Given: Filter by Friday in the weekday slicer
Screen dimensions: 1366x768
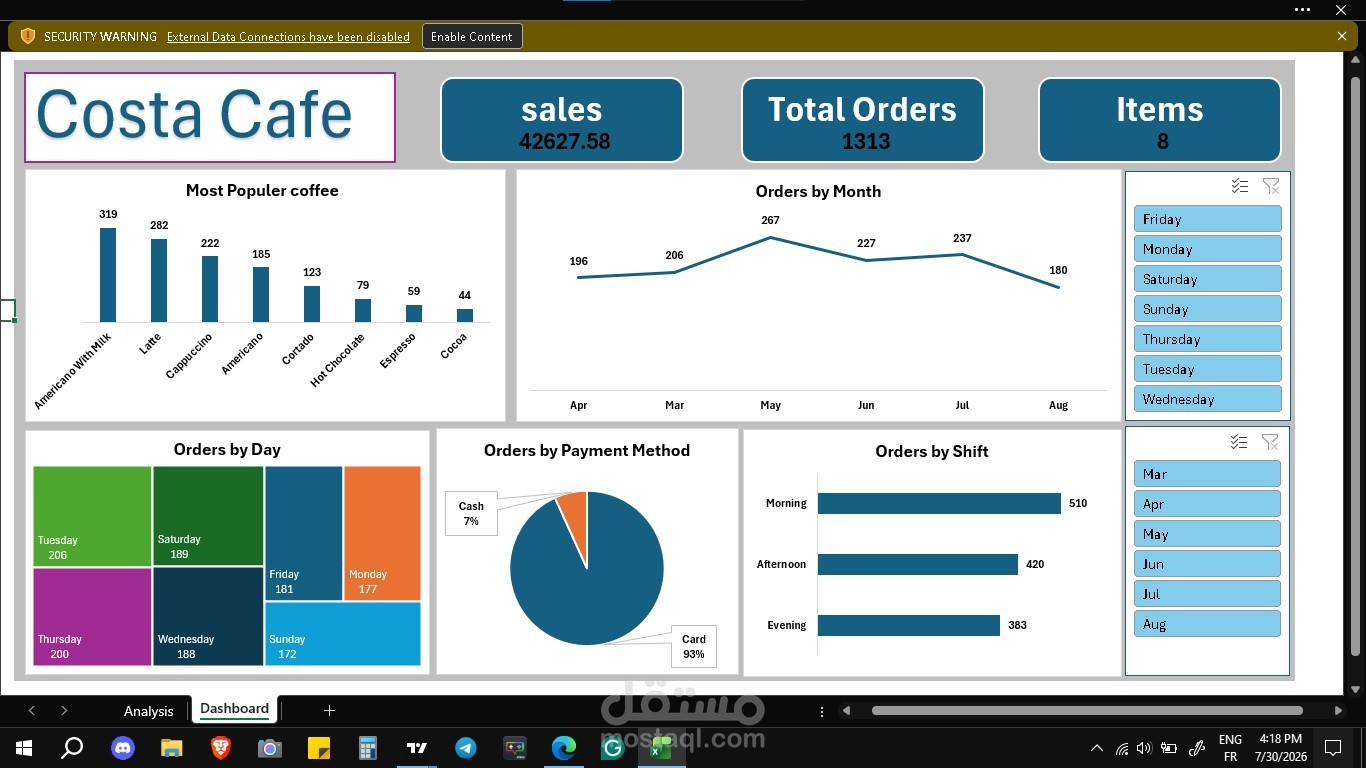Looking at the screenshot, I should [x=1207, y=219].
